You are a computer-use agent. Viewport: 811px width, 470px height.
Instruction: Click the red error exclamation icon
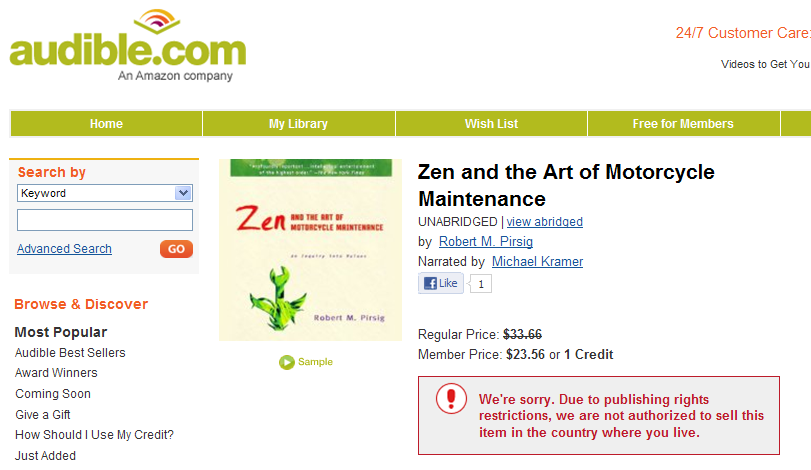[x=451, y=398]
